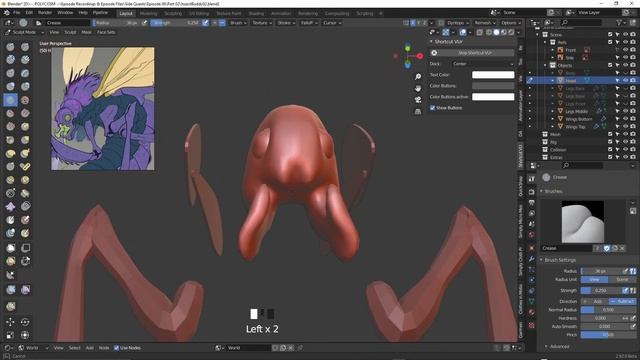Switch to solid viewport shading
Viewport: 640px width, 360px height.
[496, 32]
